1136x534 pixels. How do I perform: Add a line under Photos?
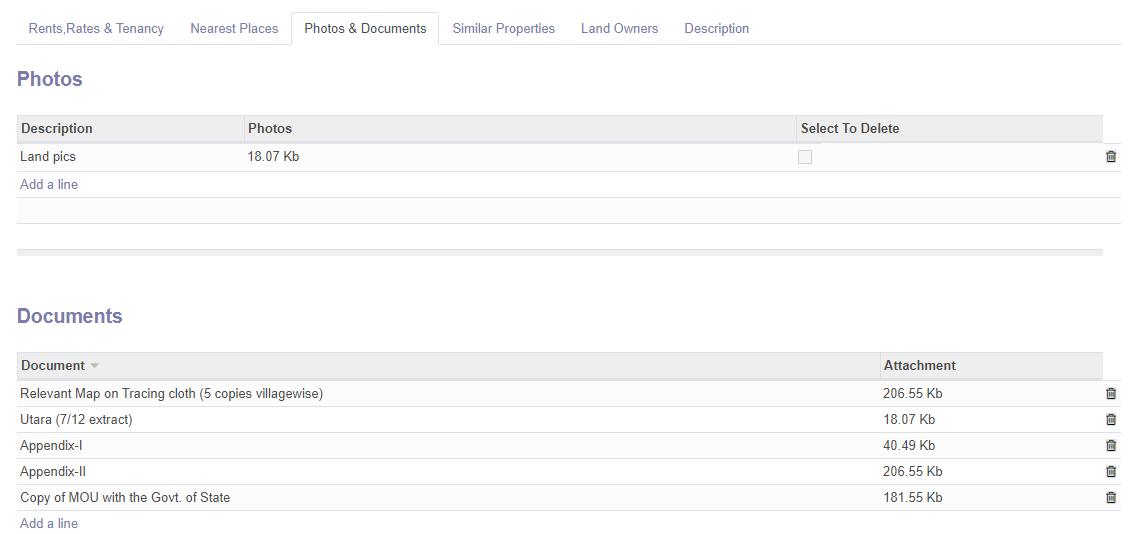[49, 185]
